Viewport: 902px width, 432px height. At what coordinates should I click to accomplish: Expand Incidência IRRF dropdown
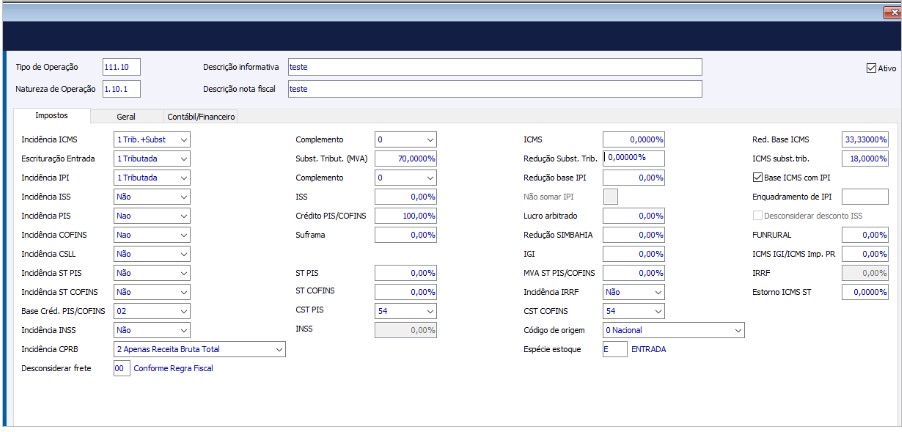click(634, 292)
